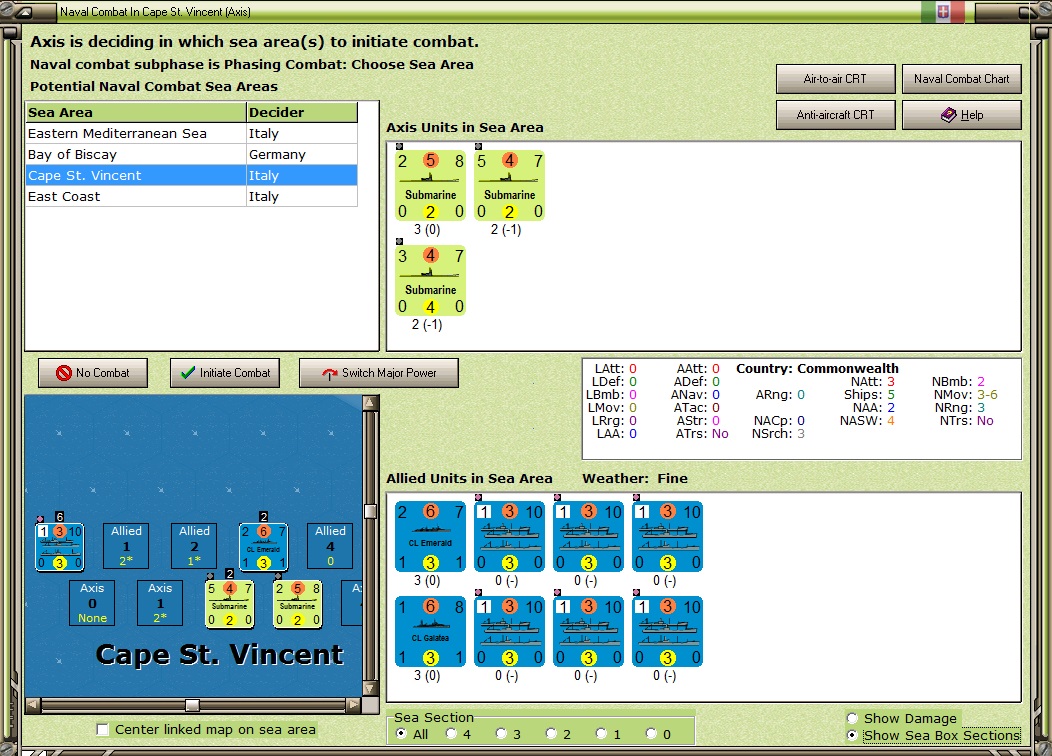Choose sea section 3 radio button
This screenshot has width=1052, height=756.
[501, 734]
